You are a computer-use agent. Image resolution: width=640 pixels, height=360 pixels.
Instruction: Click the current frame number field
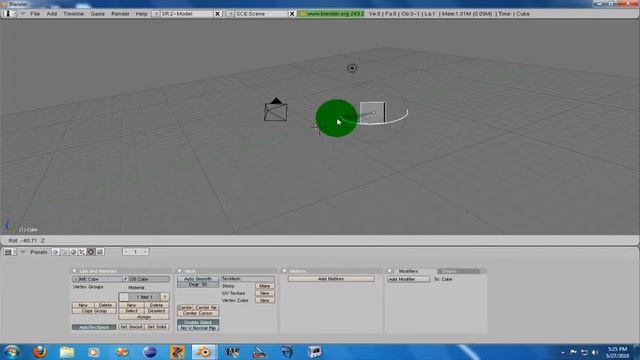click(136, 252)
